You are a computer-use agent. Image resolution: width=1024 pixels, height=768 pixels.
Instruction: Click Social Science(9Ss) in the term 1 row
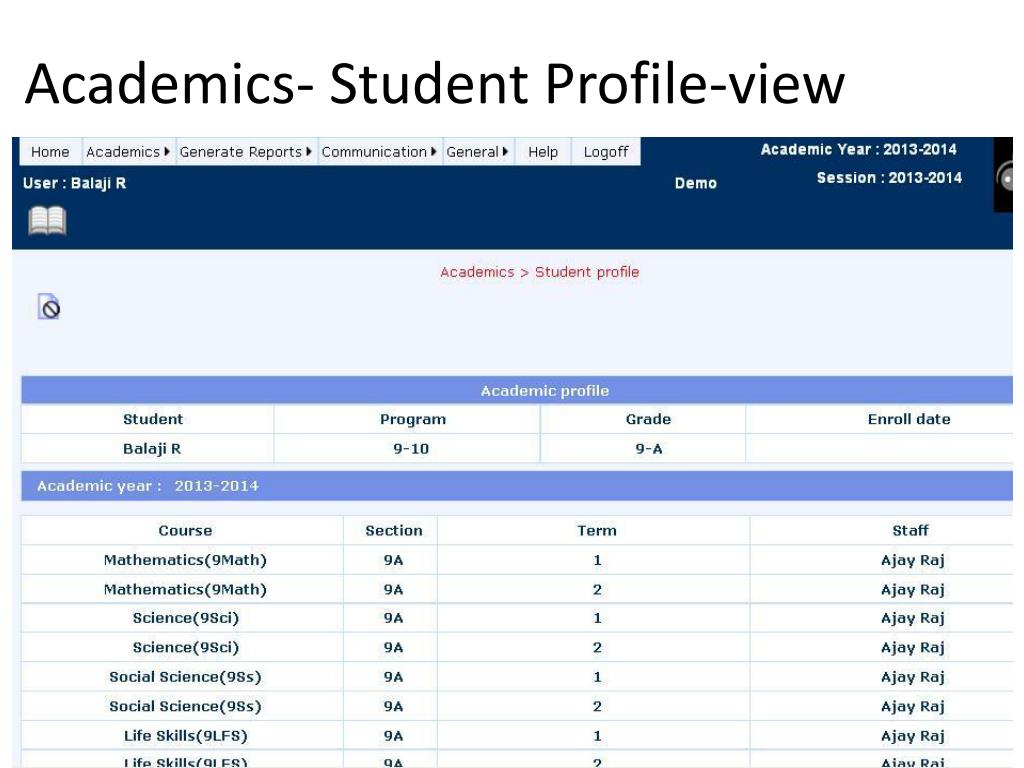185,677
